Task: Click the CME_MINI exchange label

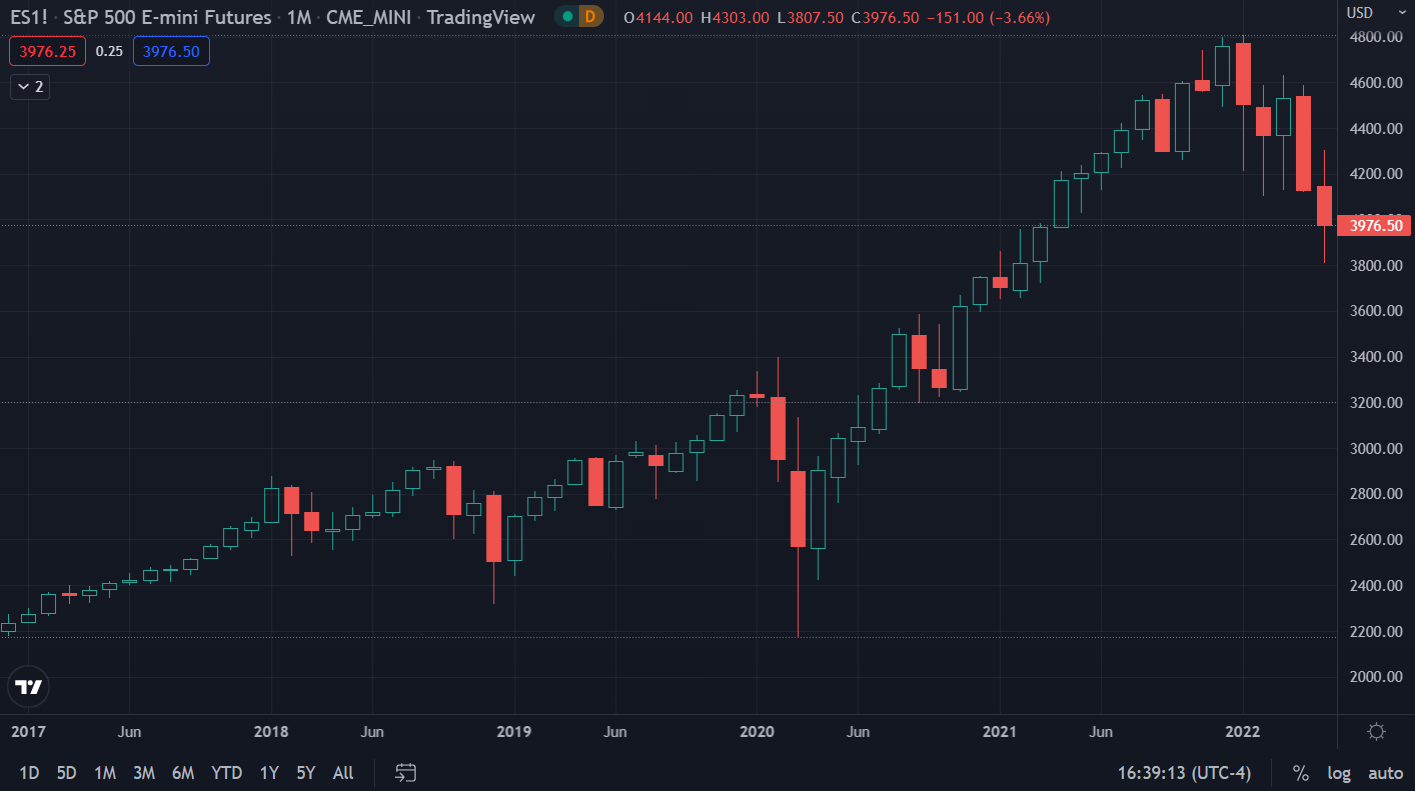Action: pos(371,17)
